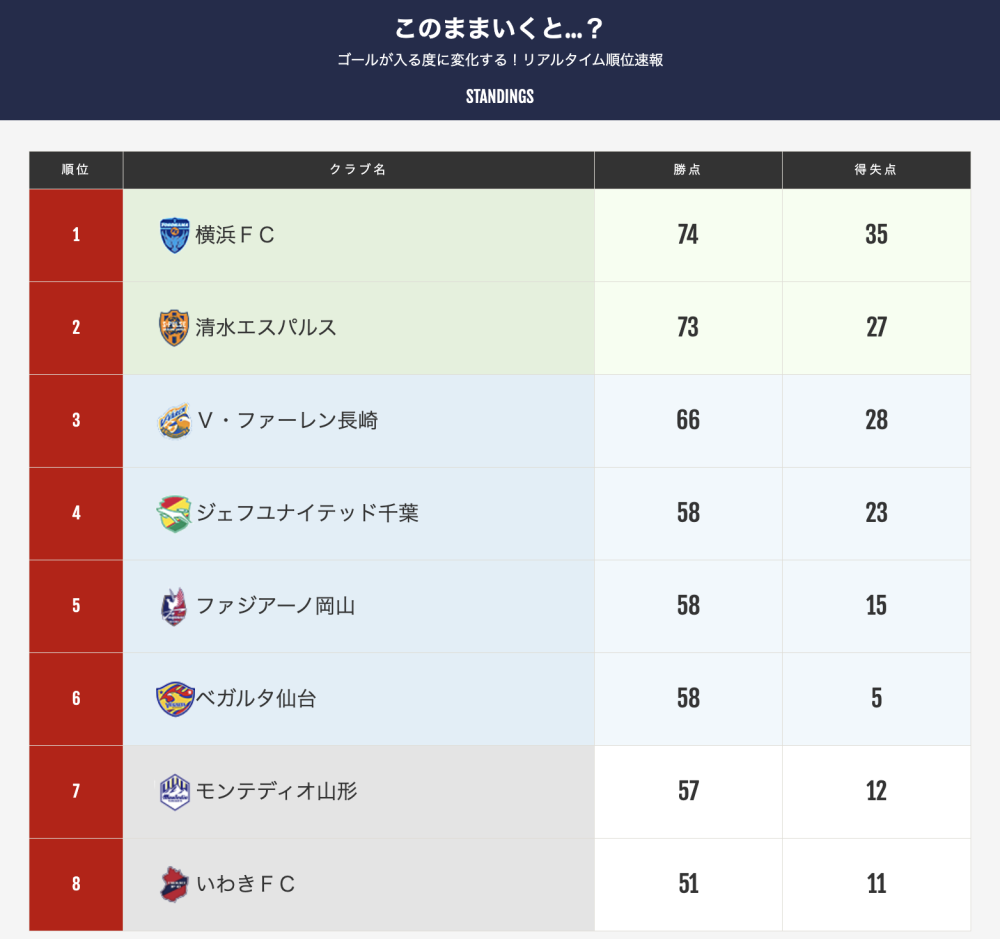The width and height of the screenshot is (1000, 939).
Task: Open the 横浜ＦＣ club name link
Action: [235, 235]
